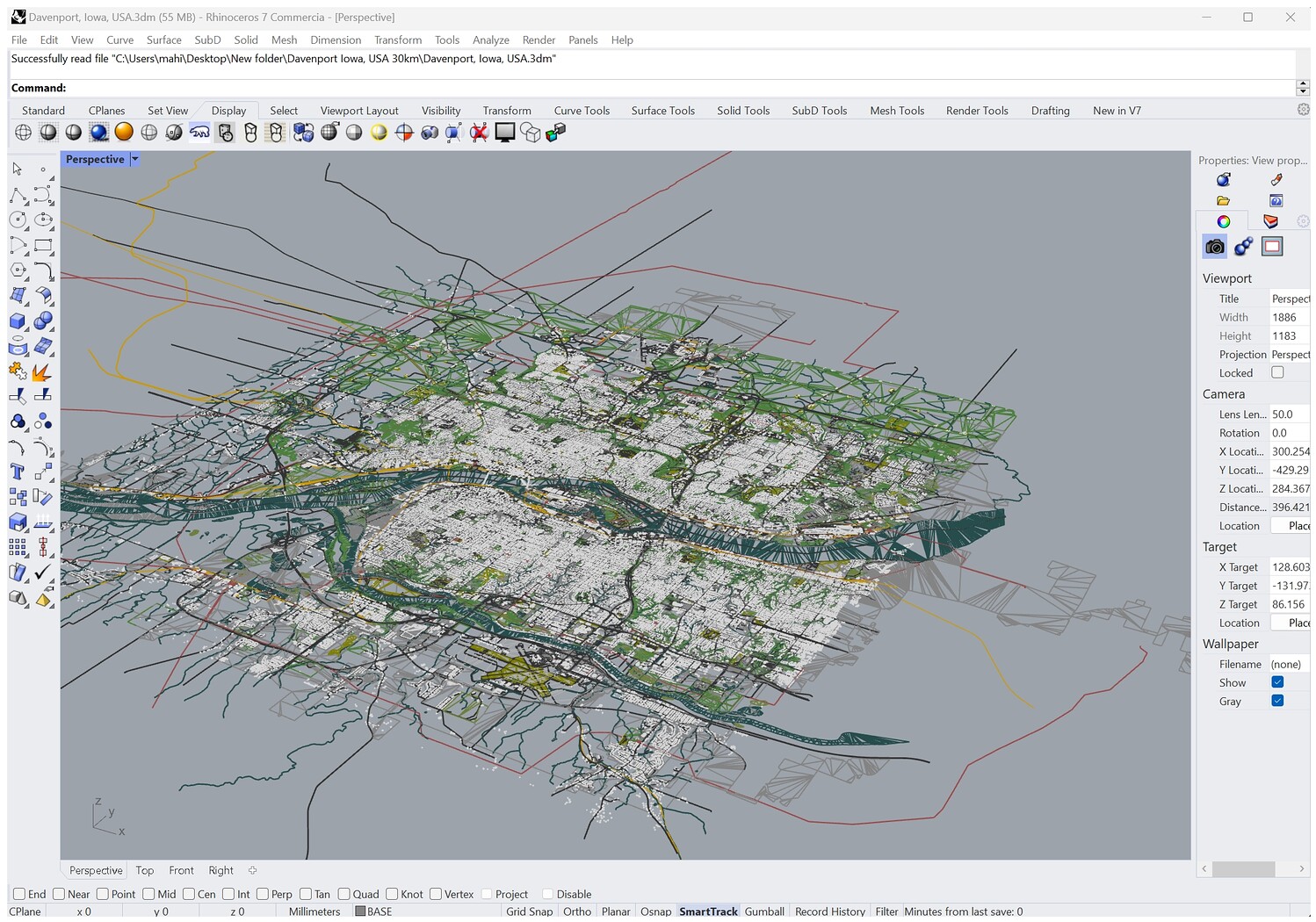Toggle the Locked viewport checkbox
This screenshot has height=922, width=1316.
1277,372
